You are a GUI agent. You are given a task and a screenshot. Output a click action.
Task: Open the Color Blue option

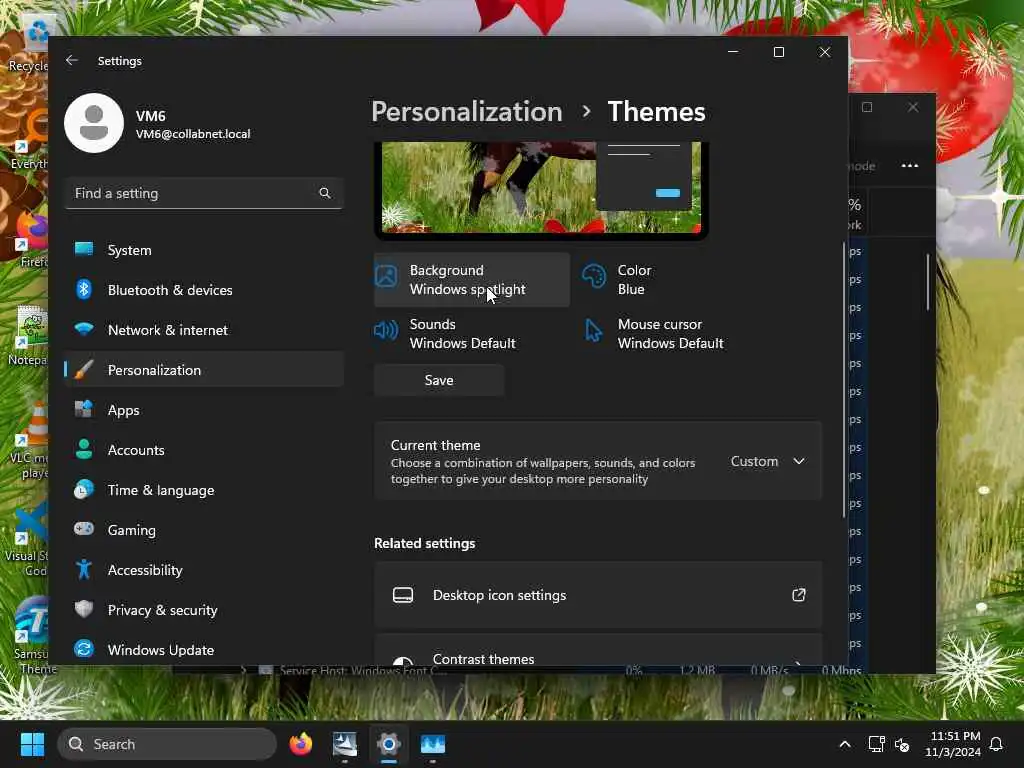pyautogui.click(x=679, y=280)
